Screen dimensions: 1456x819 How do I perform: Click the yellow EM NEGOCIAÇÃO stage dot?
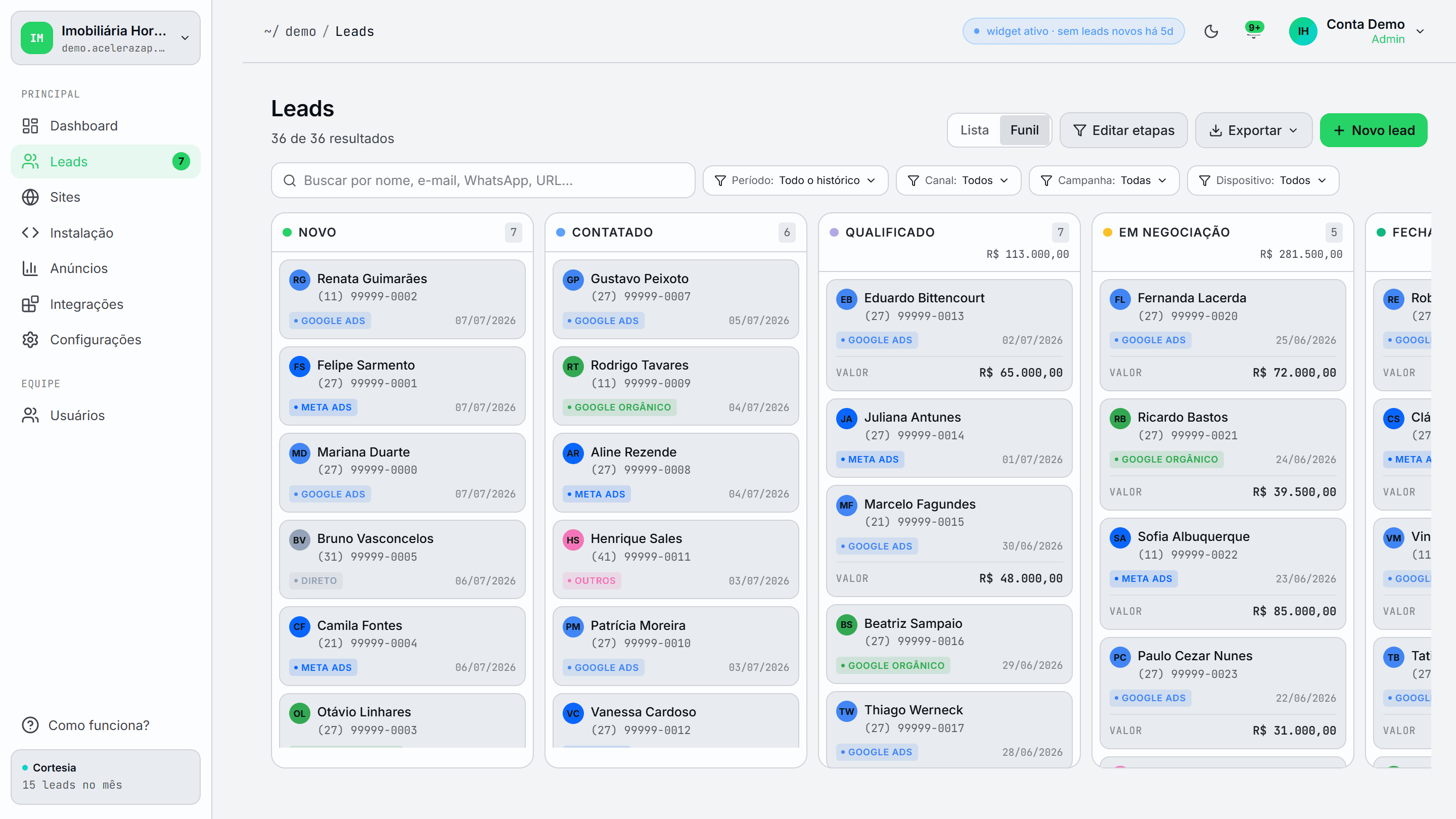click(1108, 233)
